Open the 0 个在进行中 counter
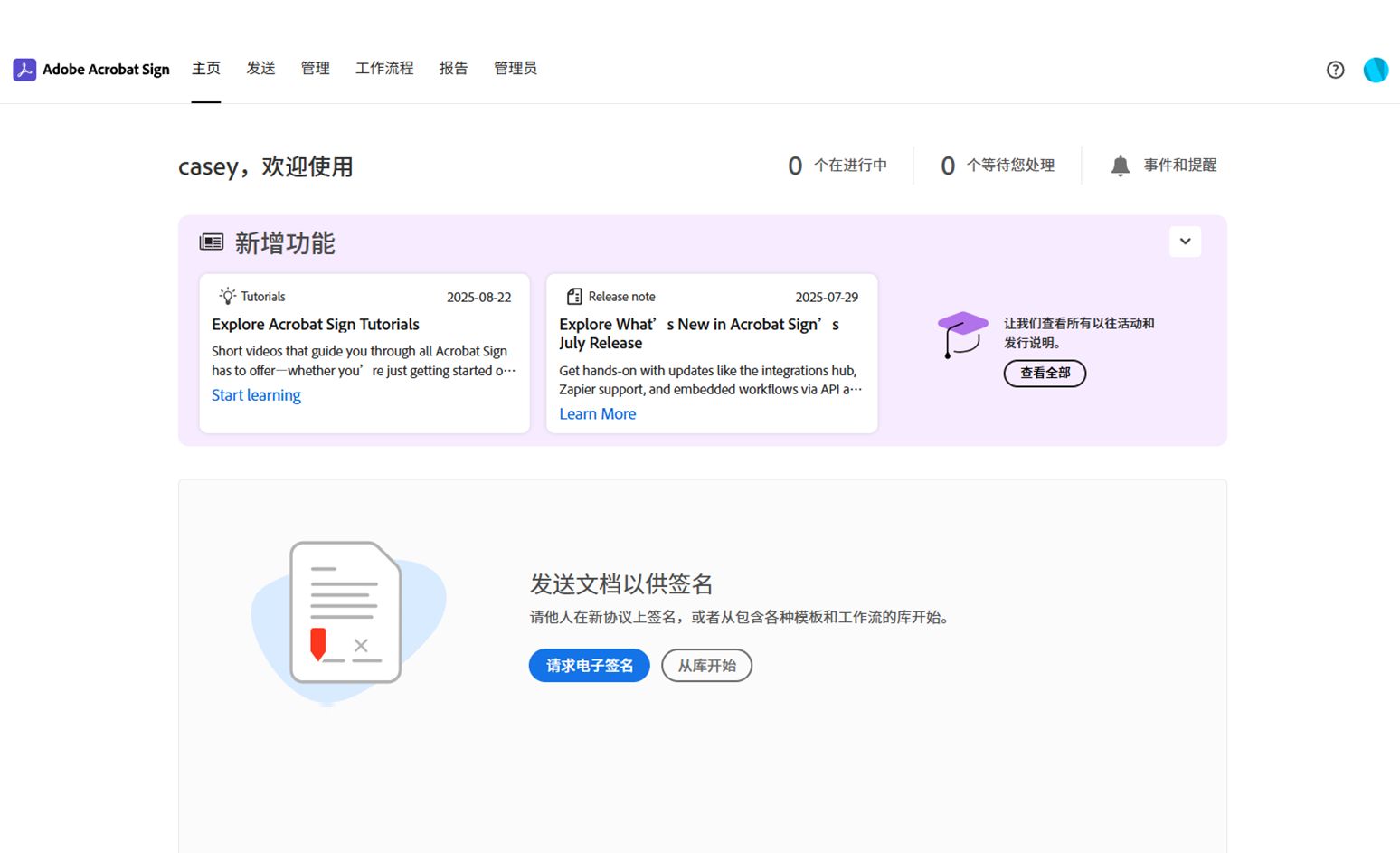 837,166
